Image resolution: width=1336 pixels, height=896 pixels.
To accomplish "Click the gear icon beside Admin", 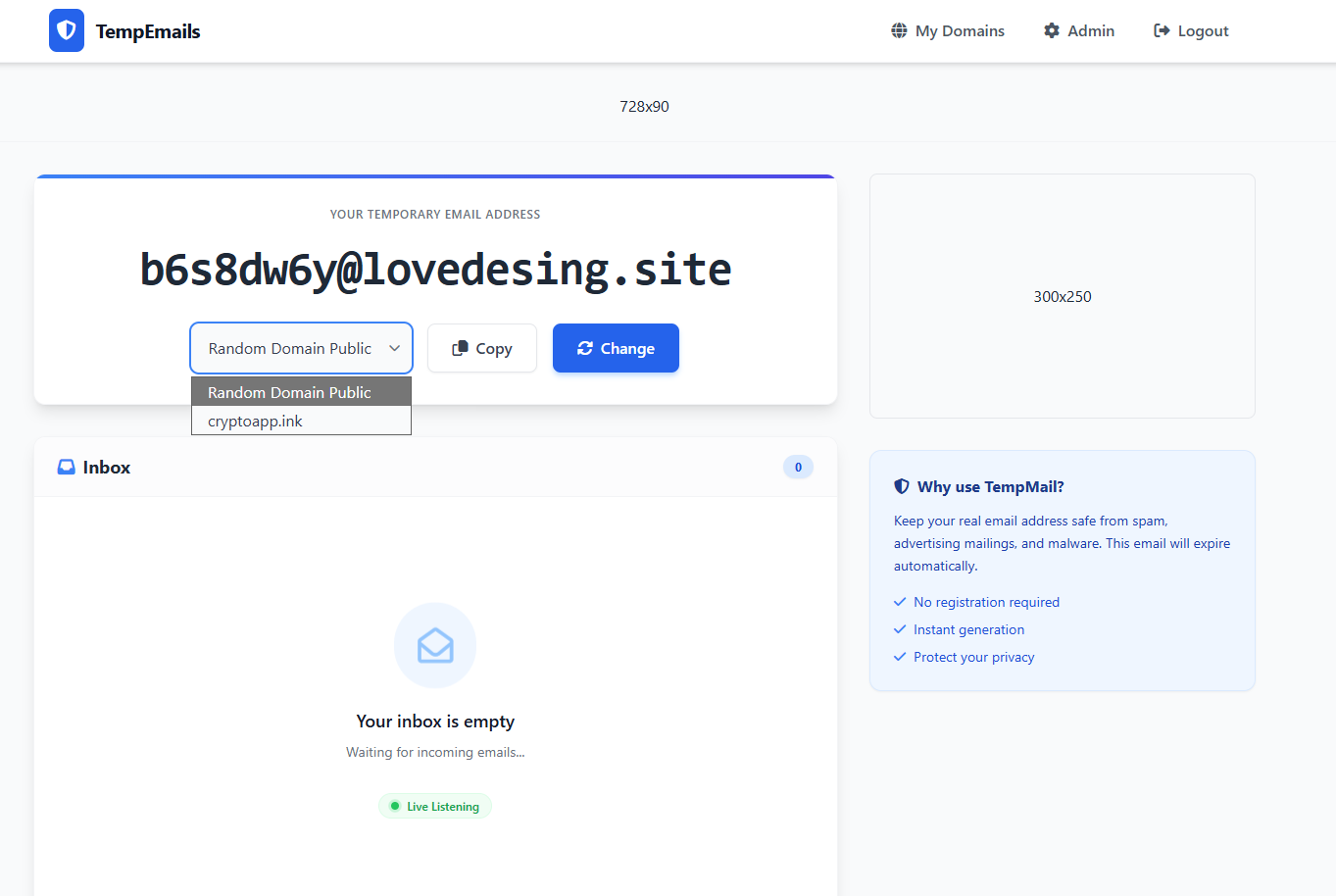I will coord(1052,30).
